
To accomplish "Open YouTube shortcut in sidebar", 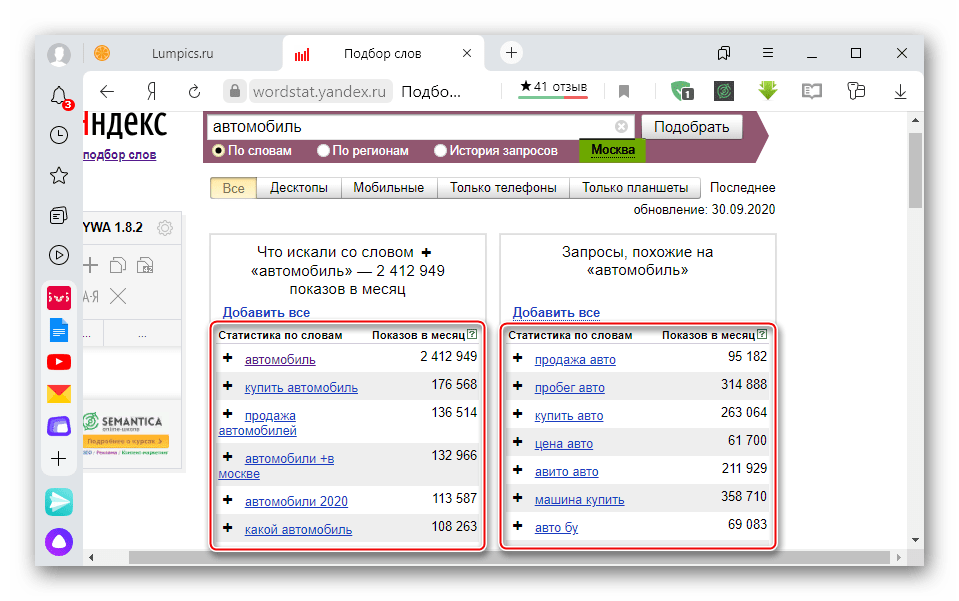I will pyautogui.click(x=59, y=362).
